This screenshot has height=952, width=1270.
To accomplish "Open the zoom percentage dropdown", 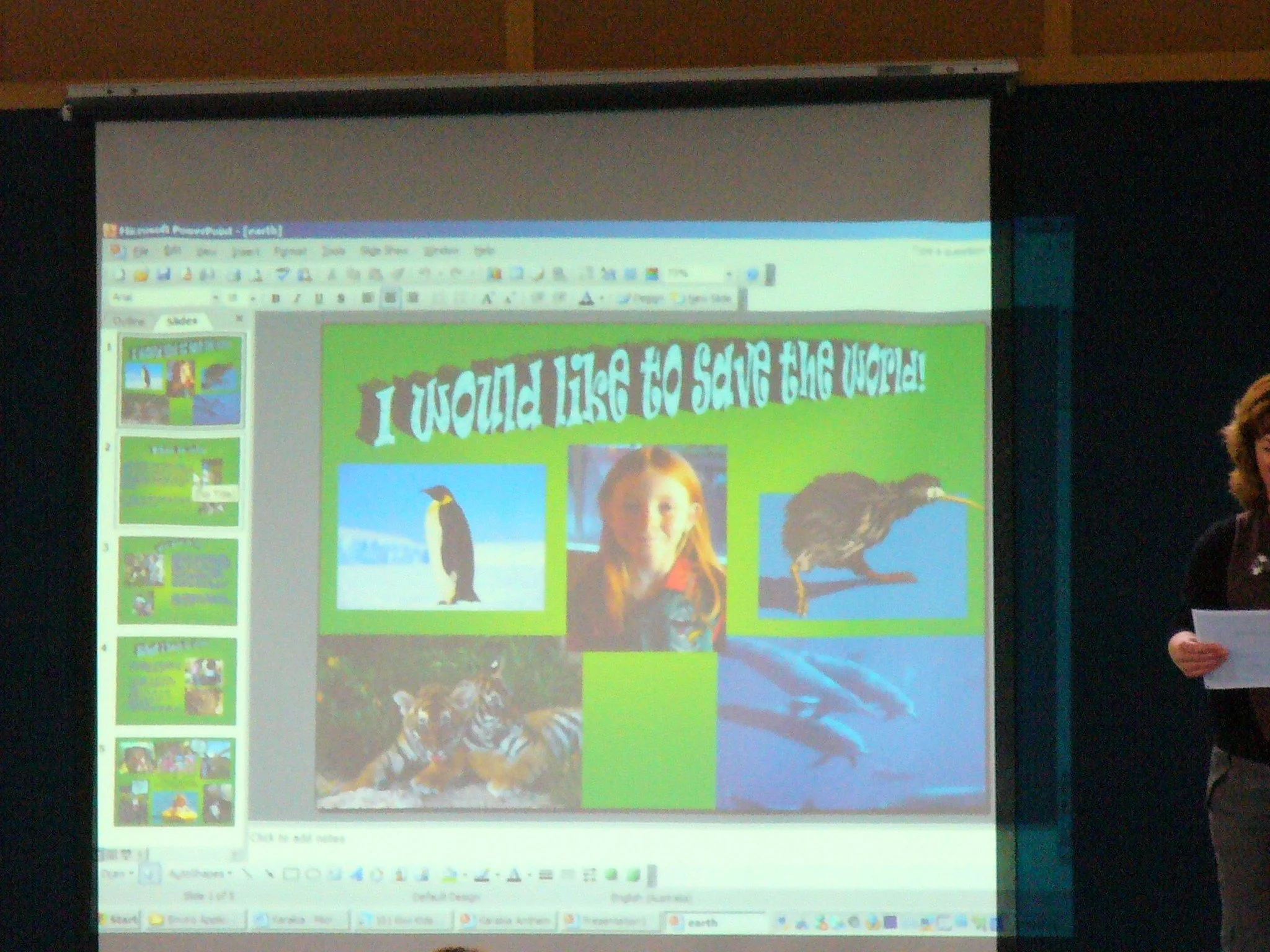I will click(729, 275).
